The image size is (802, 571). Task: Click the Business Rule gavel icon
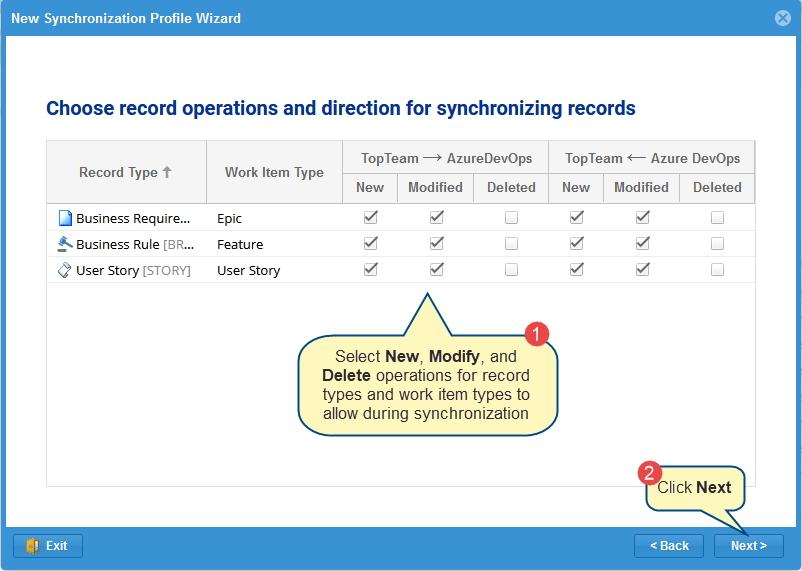[x=65, y=244]
